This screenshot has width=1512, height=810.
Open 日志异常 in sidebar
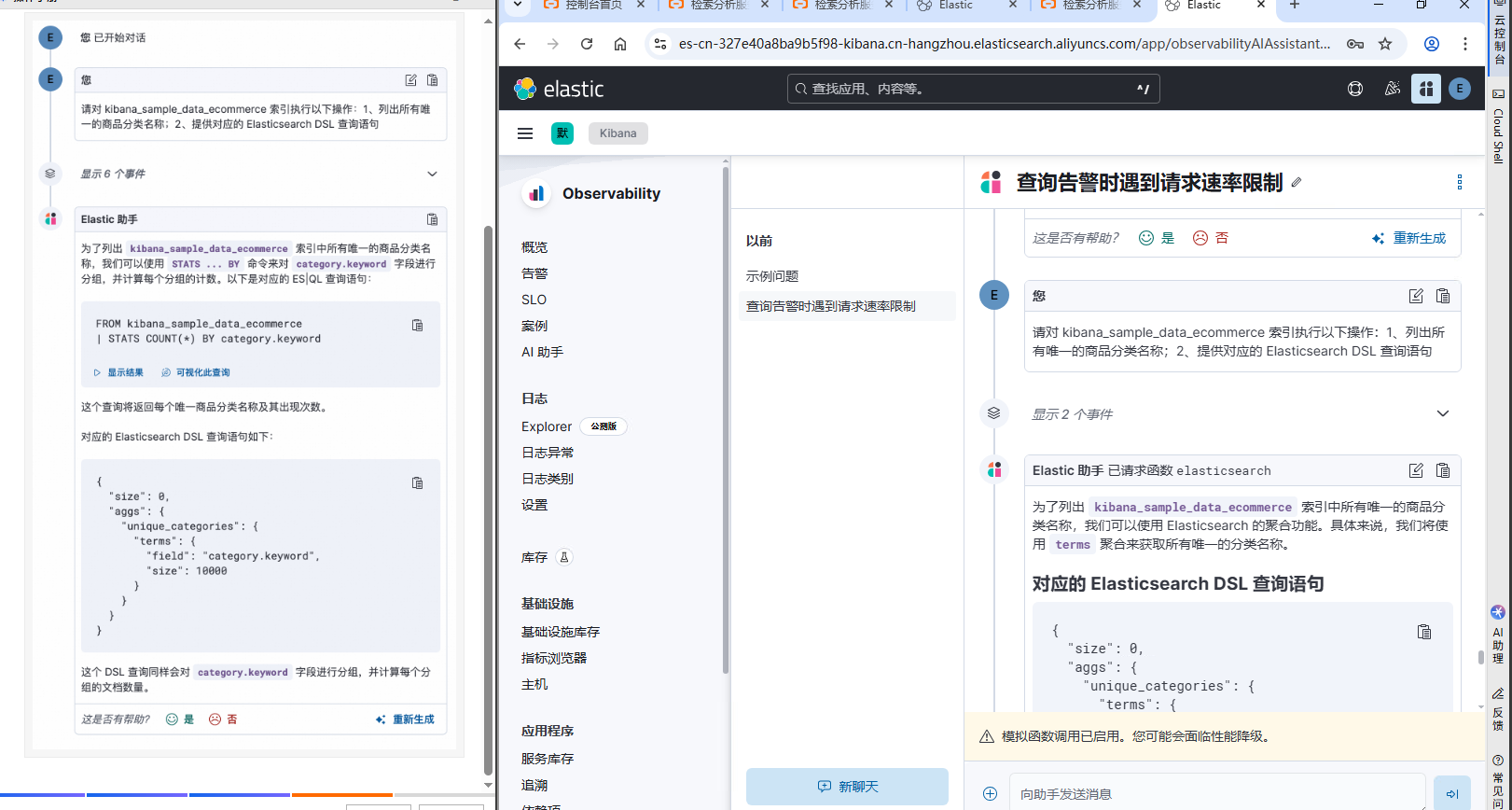(x=548, y=453)
